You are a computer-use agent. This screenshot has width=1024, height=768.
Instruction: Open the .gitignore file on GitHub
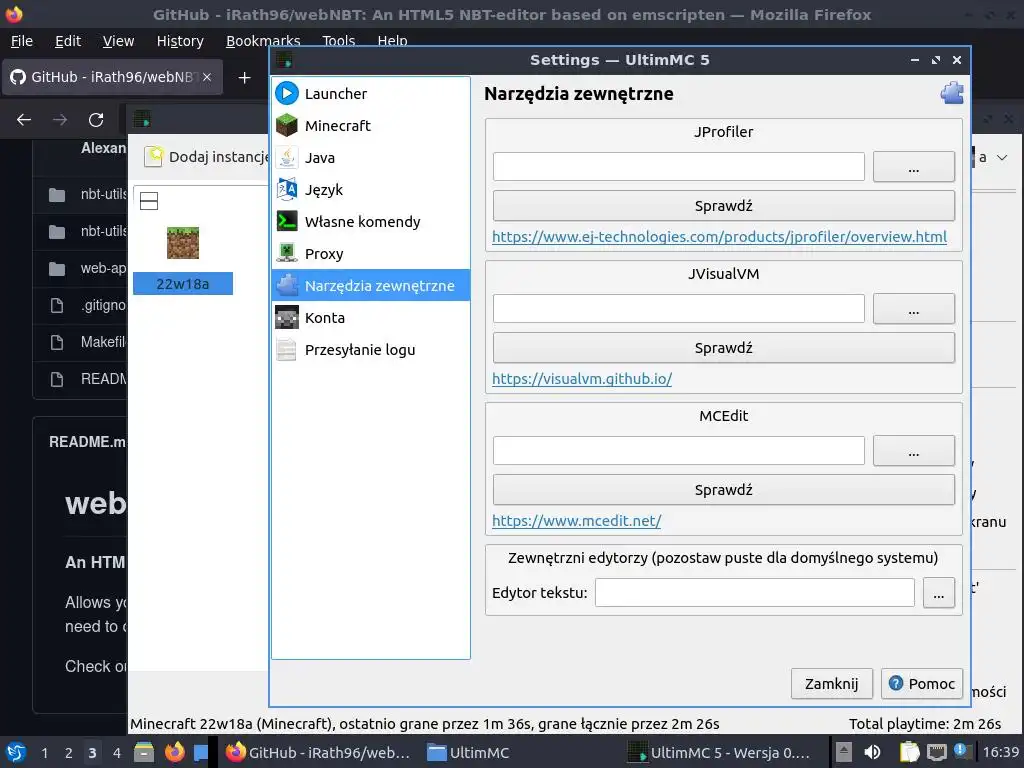coord(104,305)
